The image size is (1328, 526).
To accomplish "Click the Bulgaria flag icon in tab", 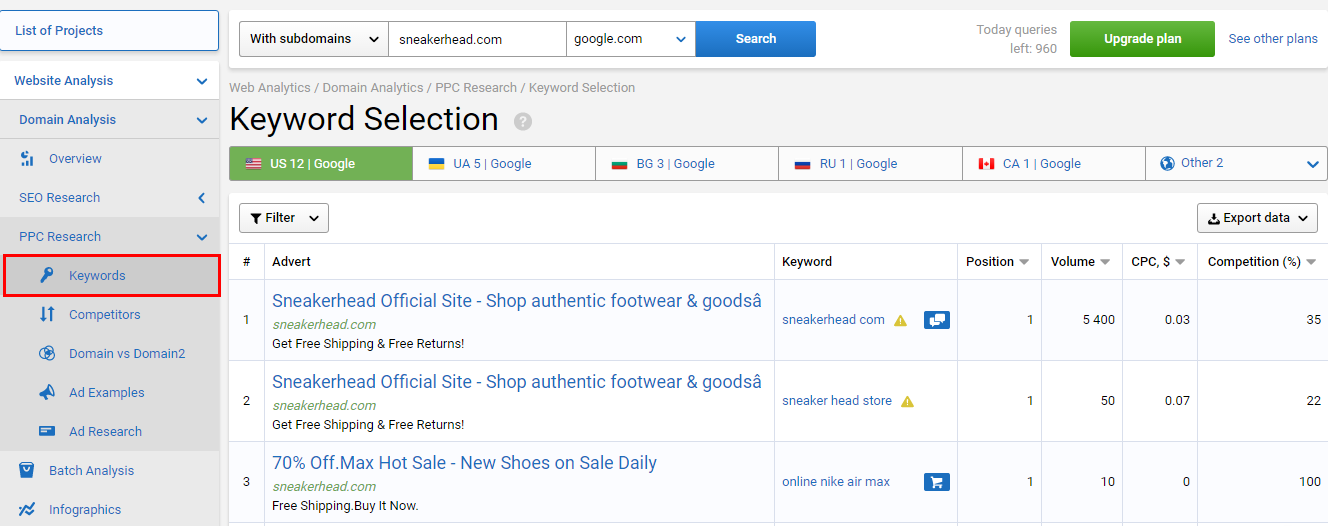I will [619, 163].
